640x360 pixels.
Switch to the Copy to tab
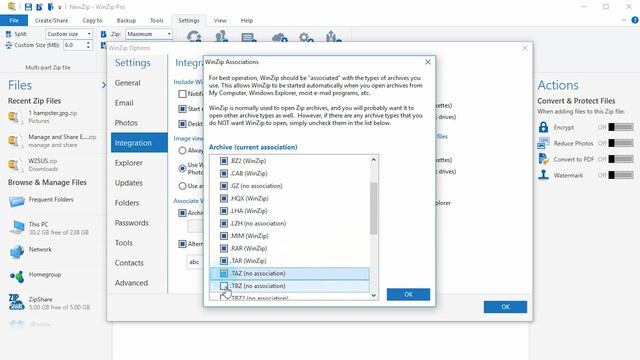(x=92, y=20)
